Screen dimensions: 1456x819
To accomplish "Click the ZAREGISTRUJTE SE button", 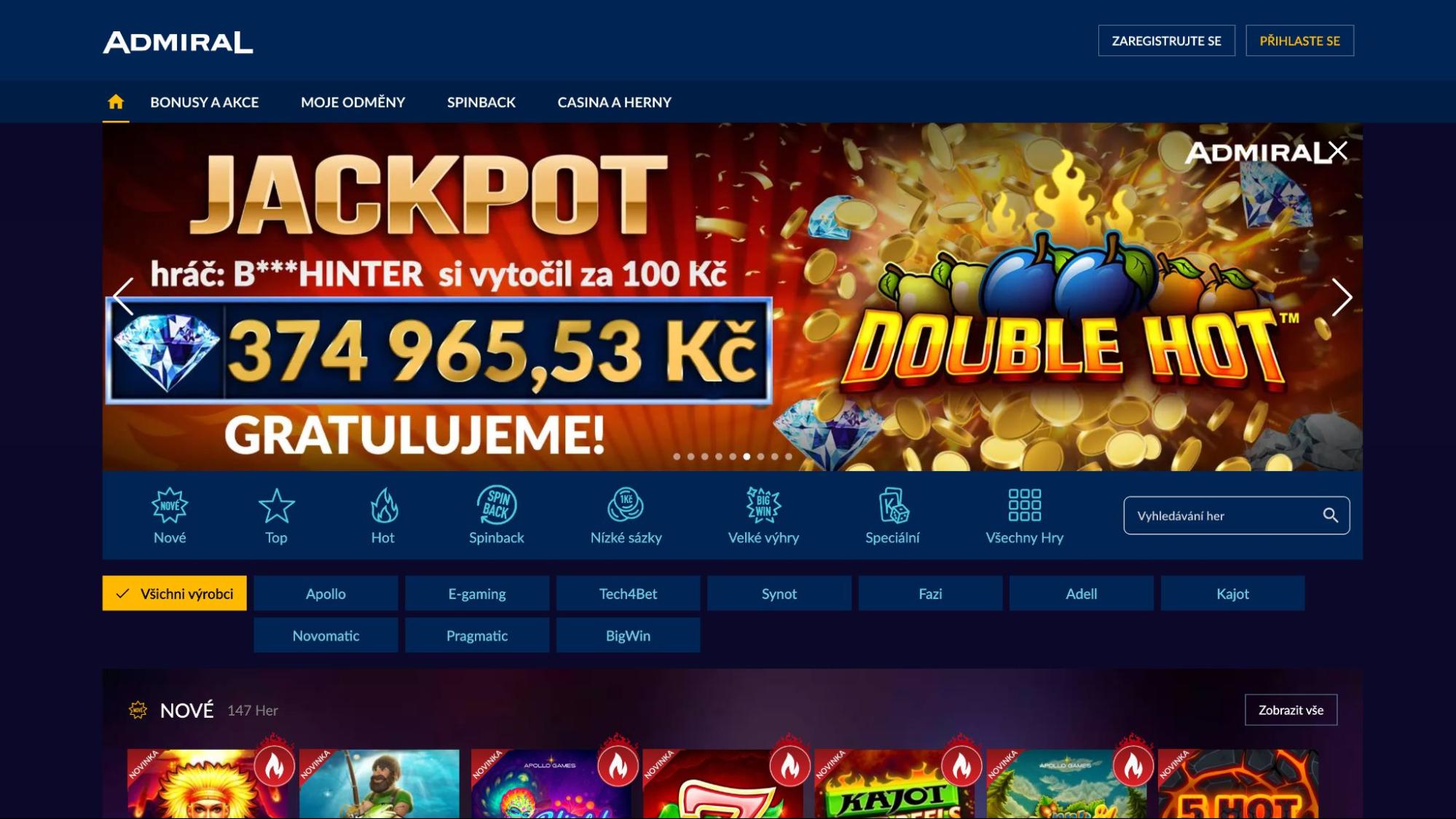I will pos(1167,41).
